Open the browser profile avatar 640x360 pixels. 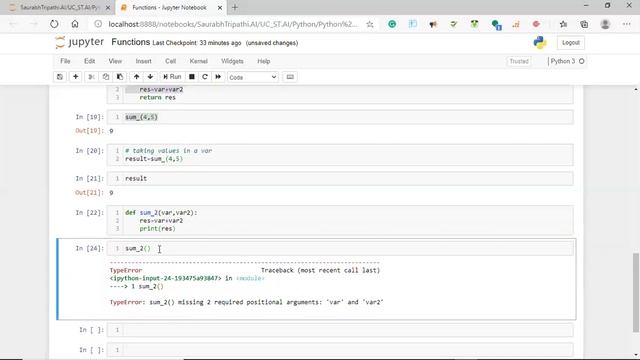click(x=605, y=24)
